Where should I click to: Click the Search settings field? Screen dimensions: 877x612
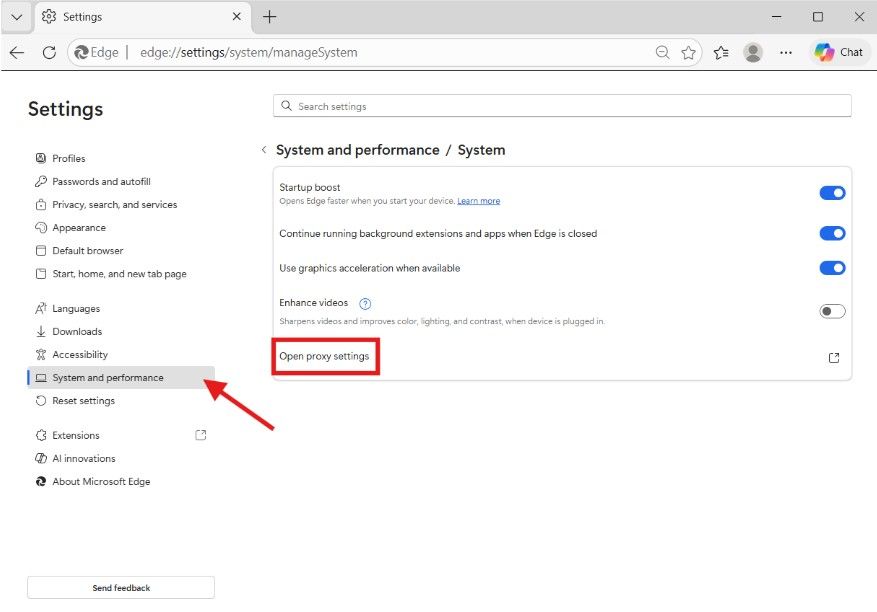pyautogui.click(x=562, y=106)
